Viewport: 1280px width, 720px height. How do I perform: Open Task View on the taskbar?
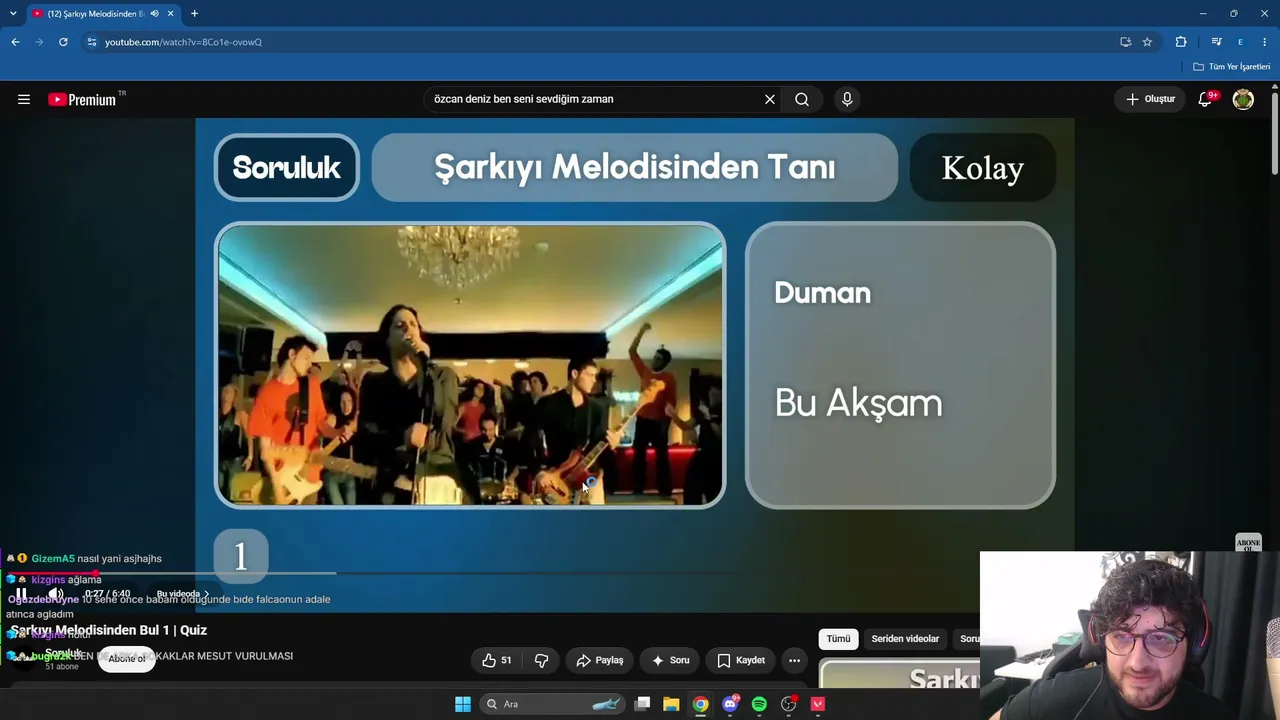click(643, 704)
